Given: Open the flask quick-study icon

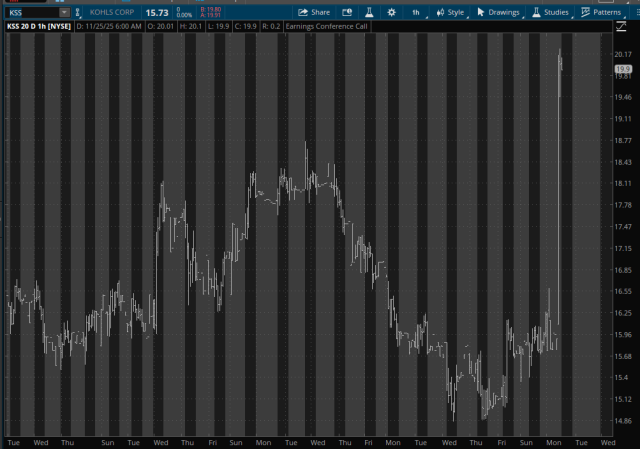Looking at the screenshot, I should coord(369,12).
